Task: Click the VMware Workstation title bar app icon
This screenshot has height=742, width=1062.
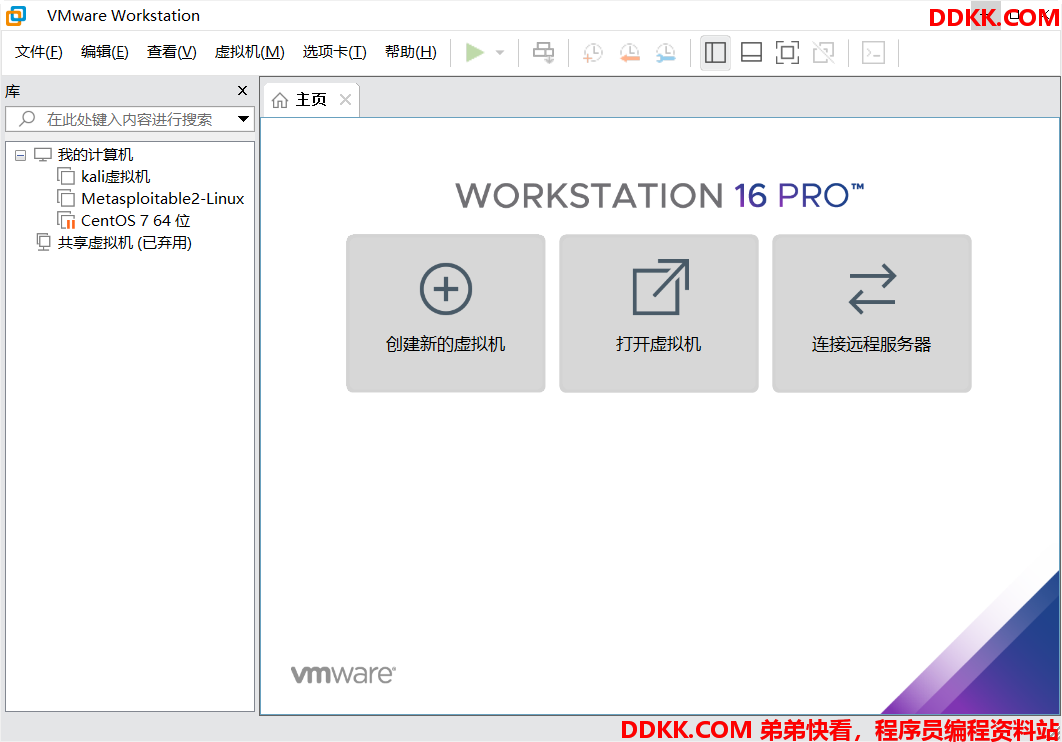Action: [16, 16]
